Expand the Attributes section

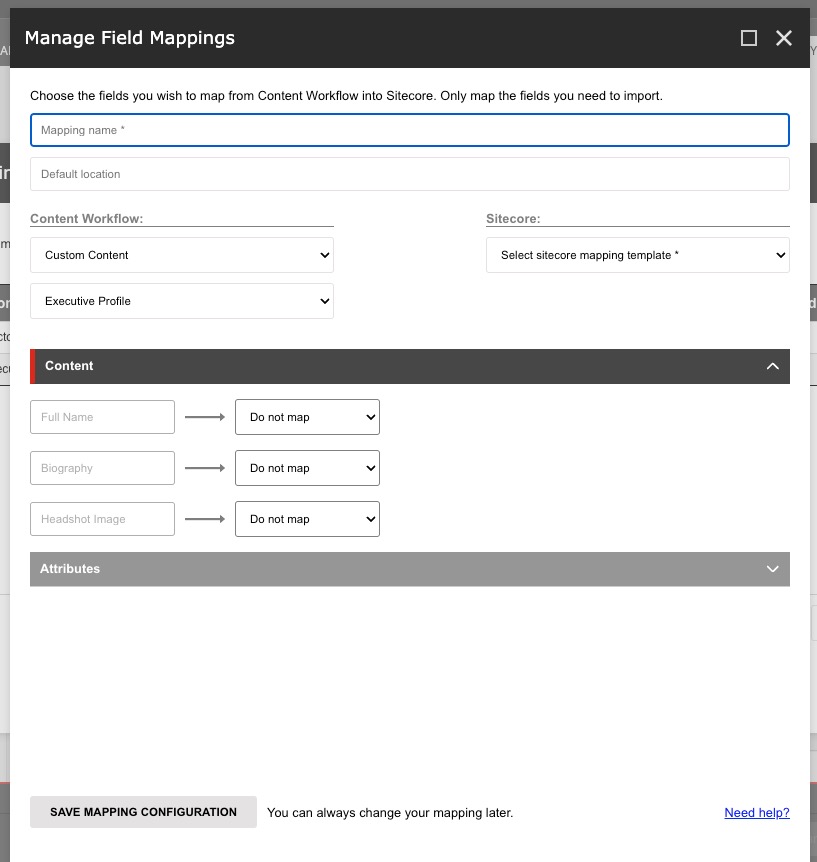(410, 569)
